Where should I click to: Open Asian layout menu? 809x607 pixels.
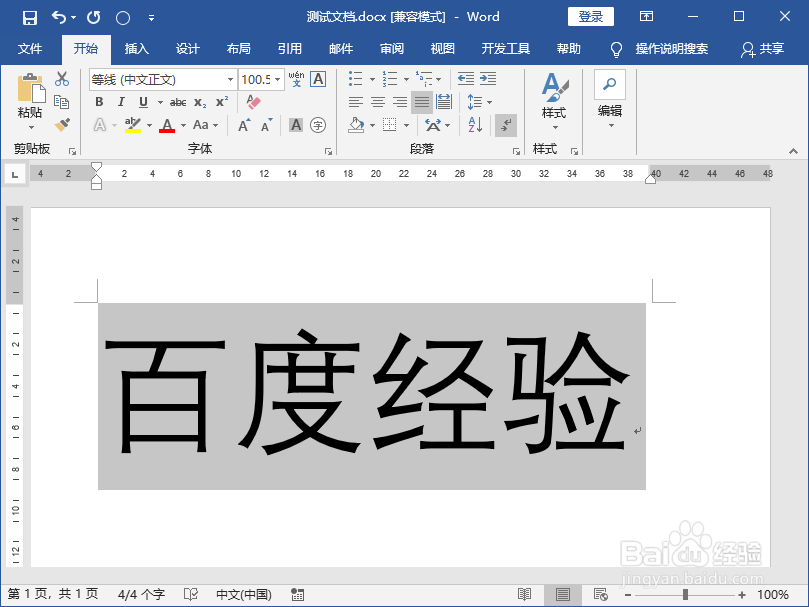tap(437, 125)
